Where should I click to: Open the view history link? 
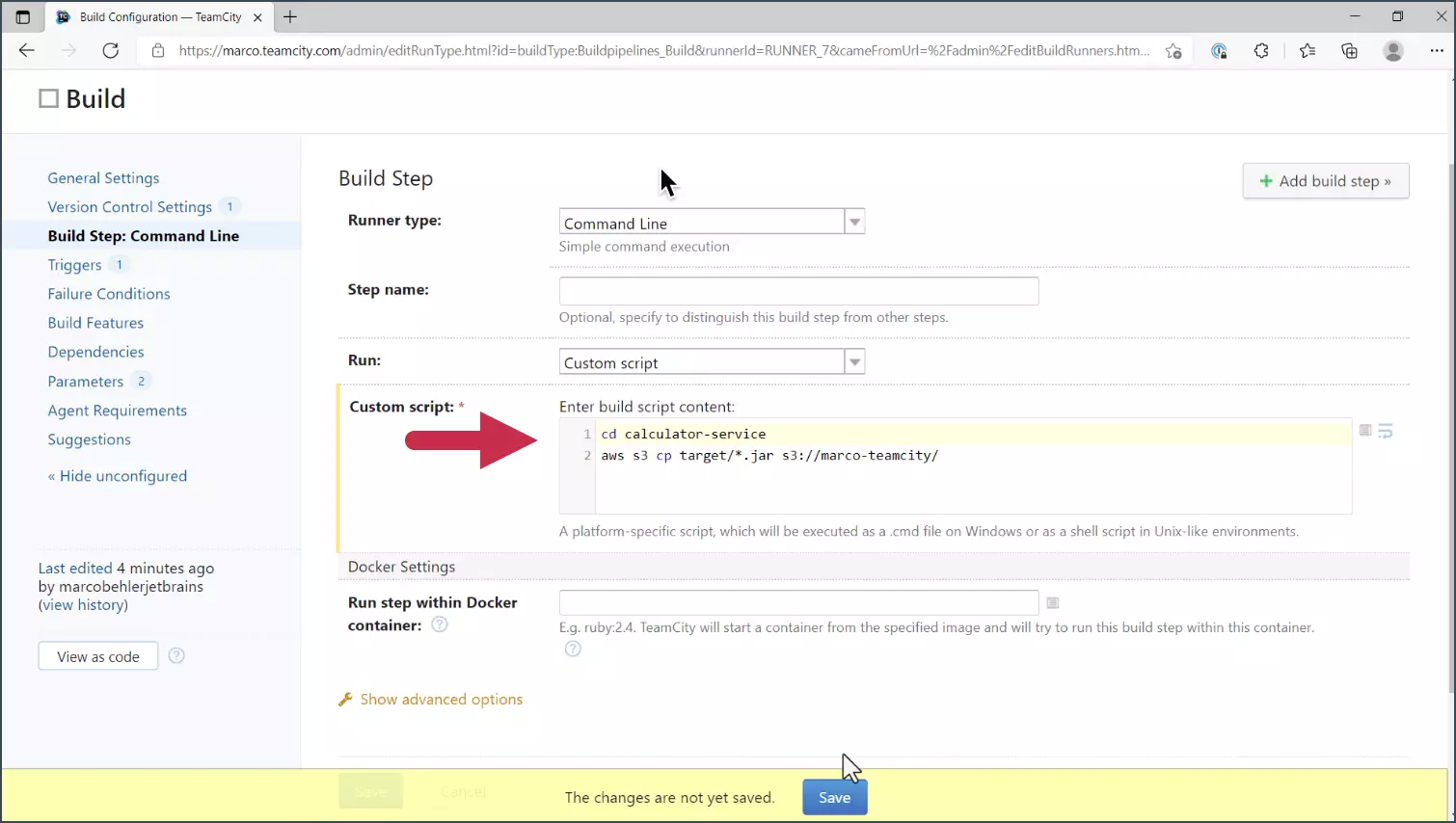click(x=83, y=605)
